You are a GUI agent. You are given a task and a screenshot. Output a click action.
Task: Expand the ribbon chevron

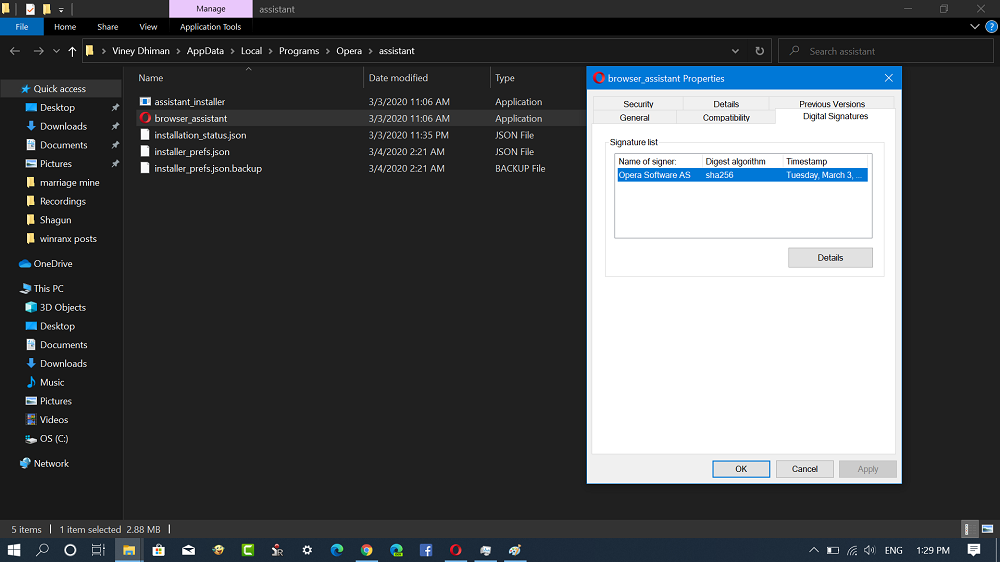974,27
